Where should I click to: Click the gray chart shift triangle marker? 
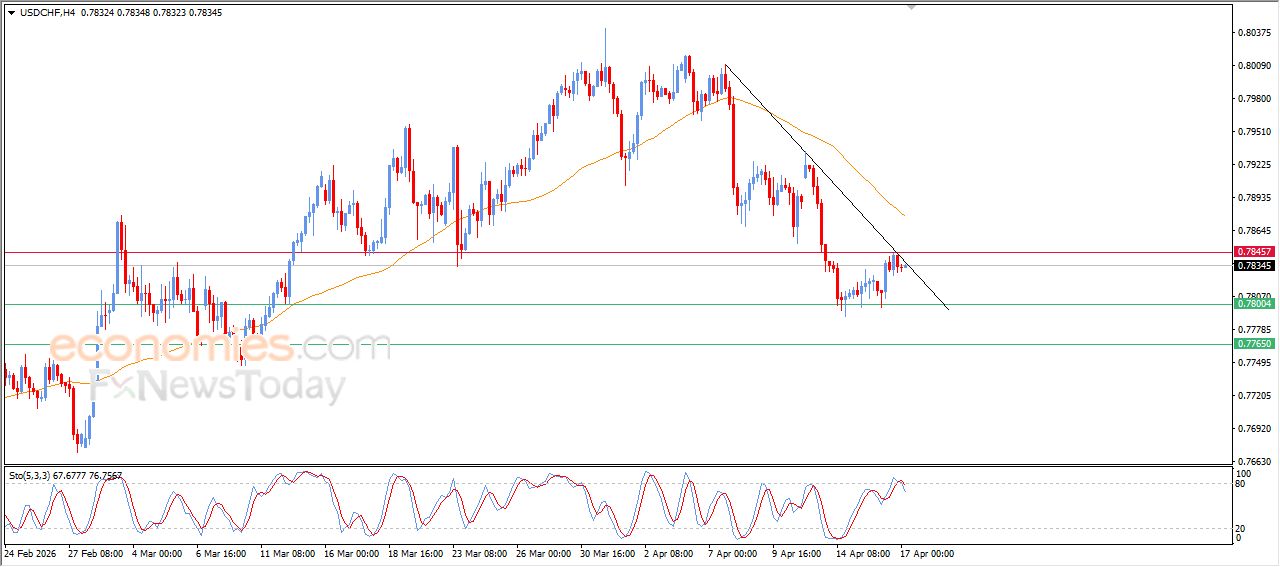[910, 6]
